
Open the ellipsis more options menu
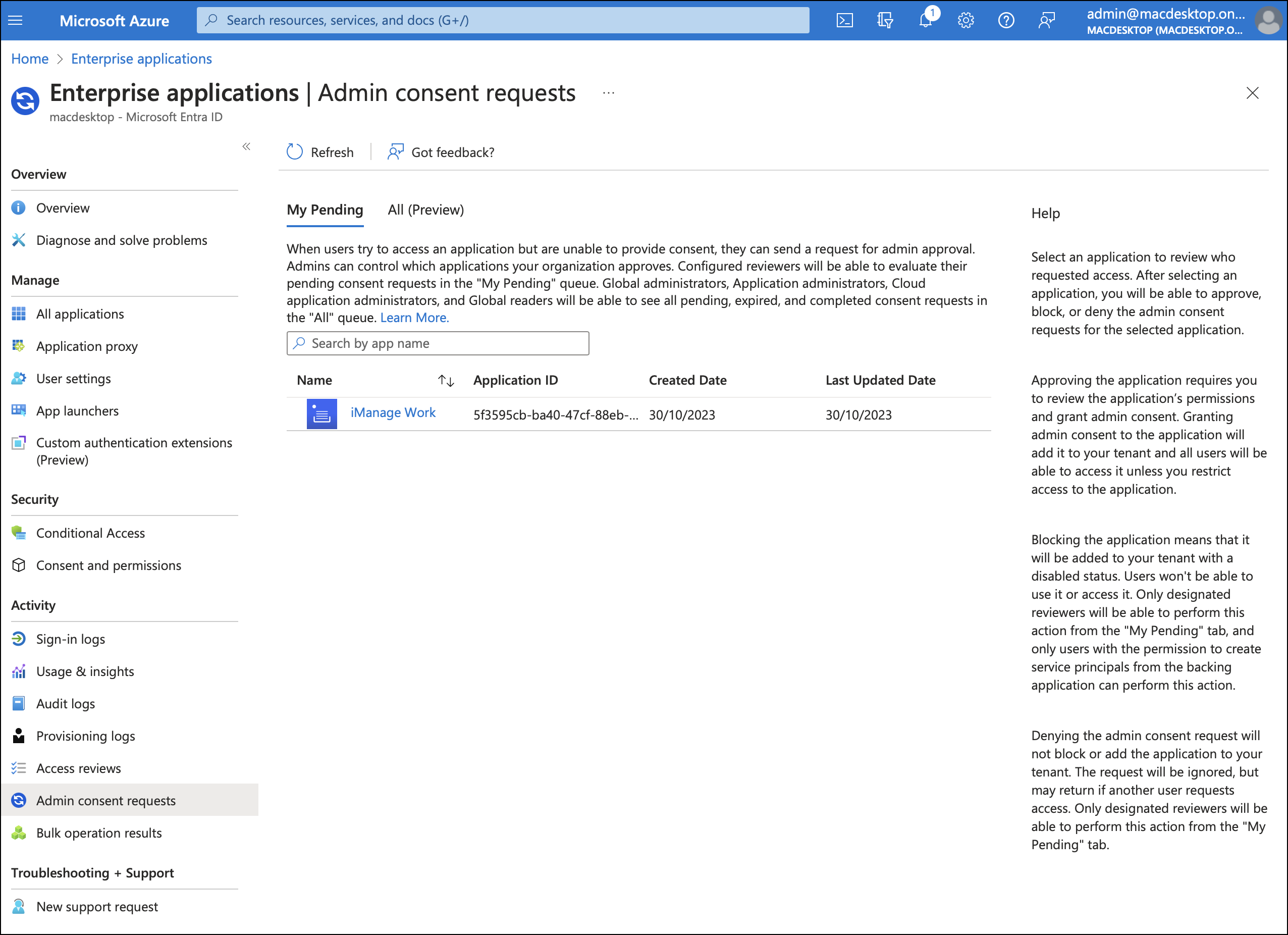[608, 92]
